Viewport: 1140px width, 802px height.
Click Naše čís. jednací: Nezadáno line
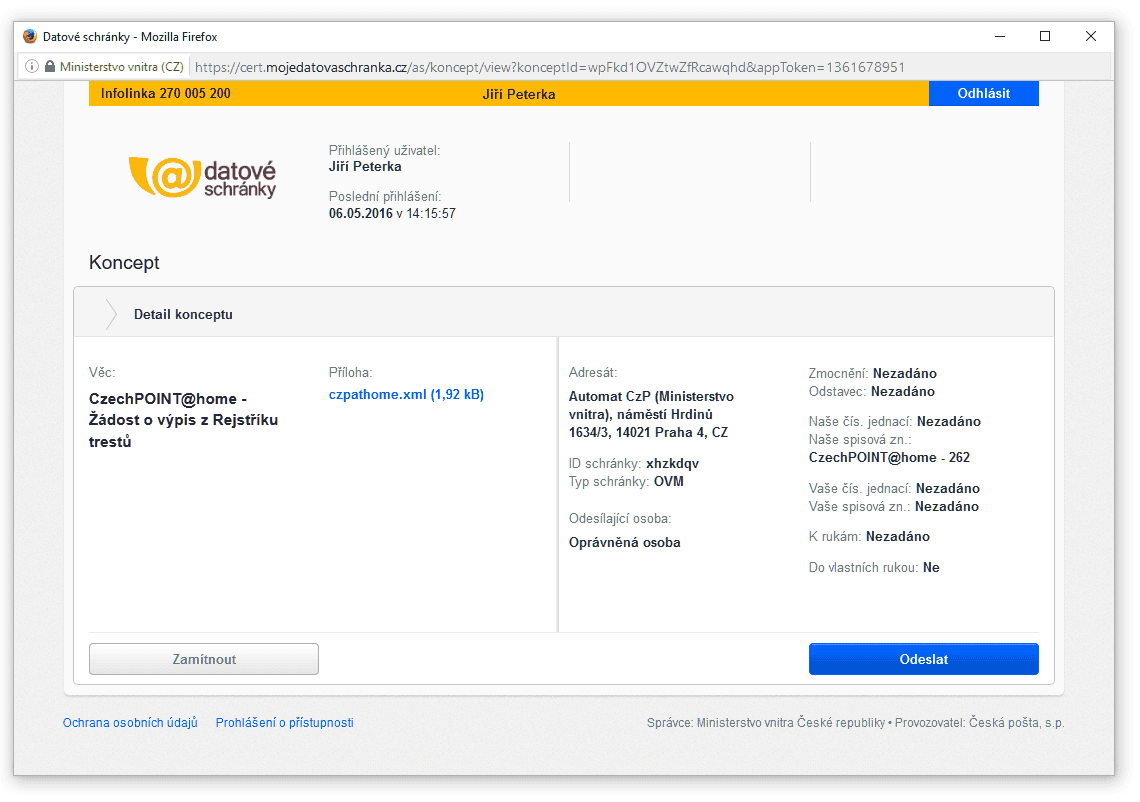(x=894, y=422)
